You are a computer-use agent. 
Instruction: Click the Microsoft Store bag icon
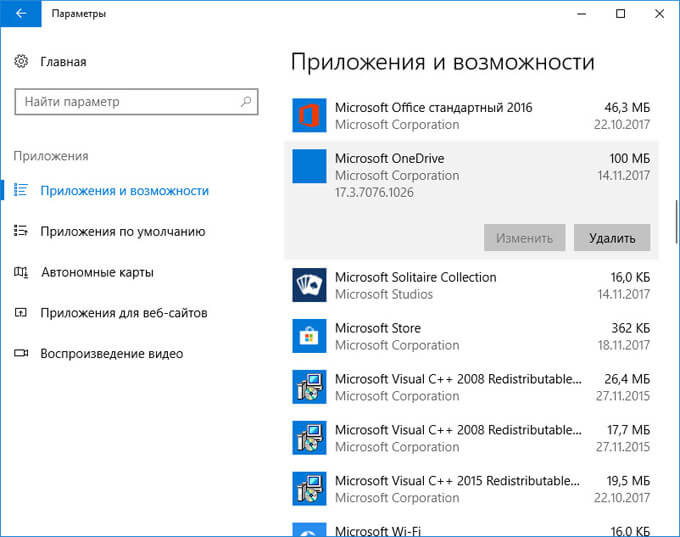[309, 337]
